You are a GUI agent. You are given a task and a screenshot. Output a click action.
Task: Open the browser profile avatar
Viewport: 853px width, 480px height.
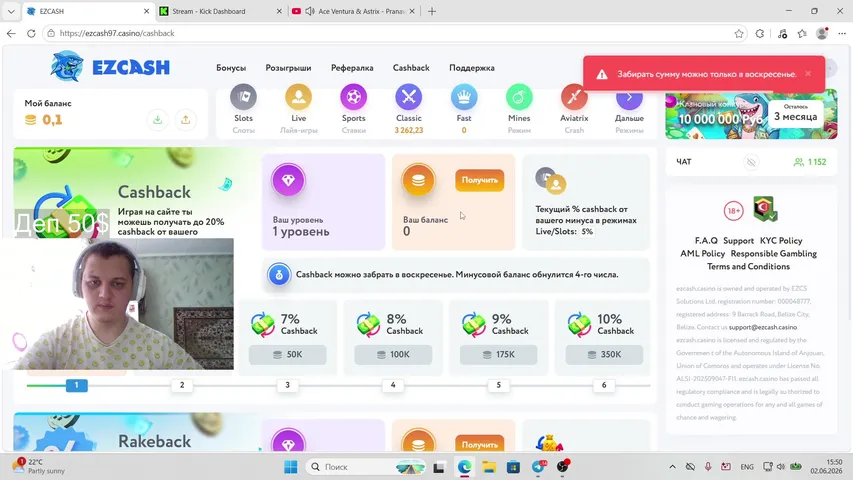click(x=822, y=34)
